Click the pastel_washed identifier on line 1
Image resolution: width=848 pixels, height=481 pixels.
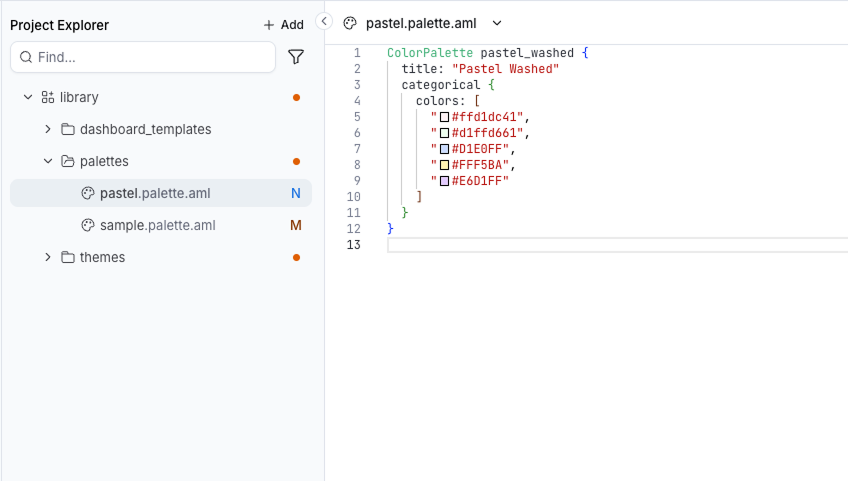[x=527, y=53]
